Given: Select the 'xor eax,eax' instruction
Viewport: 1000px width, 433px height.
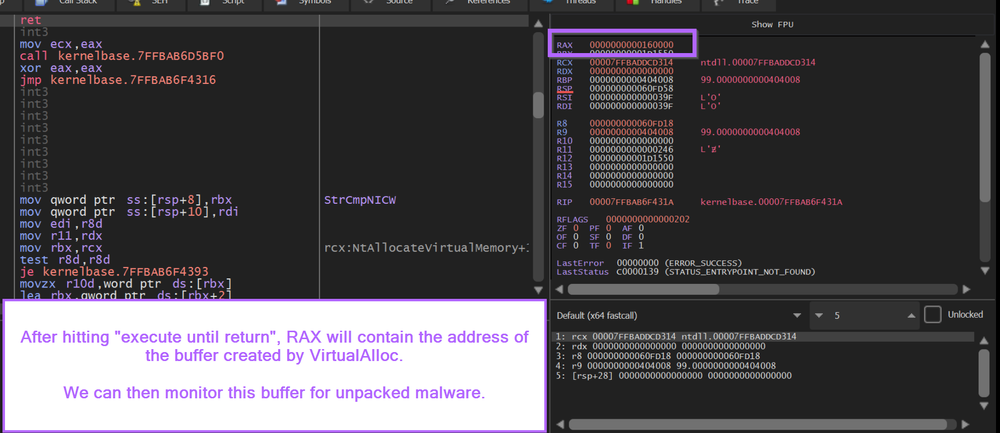Looking at the screenshot, I should tap(61, 68).
